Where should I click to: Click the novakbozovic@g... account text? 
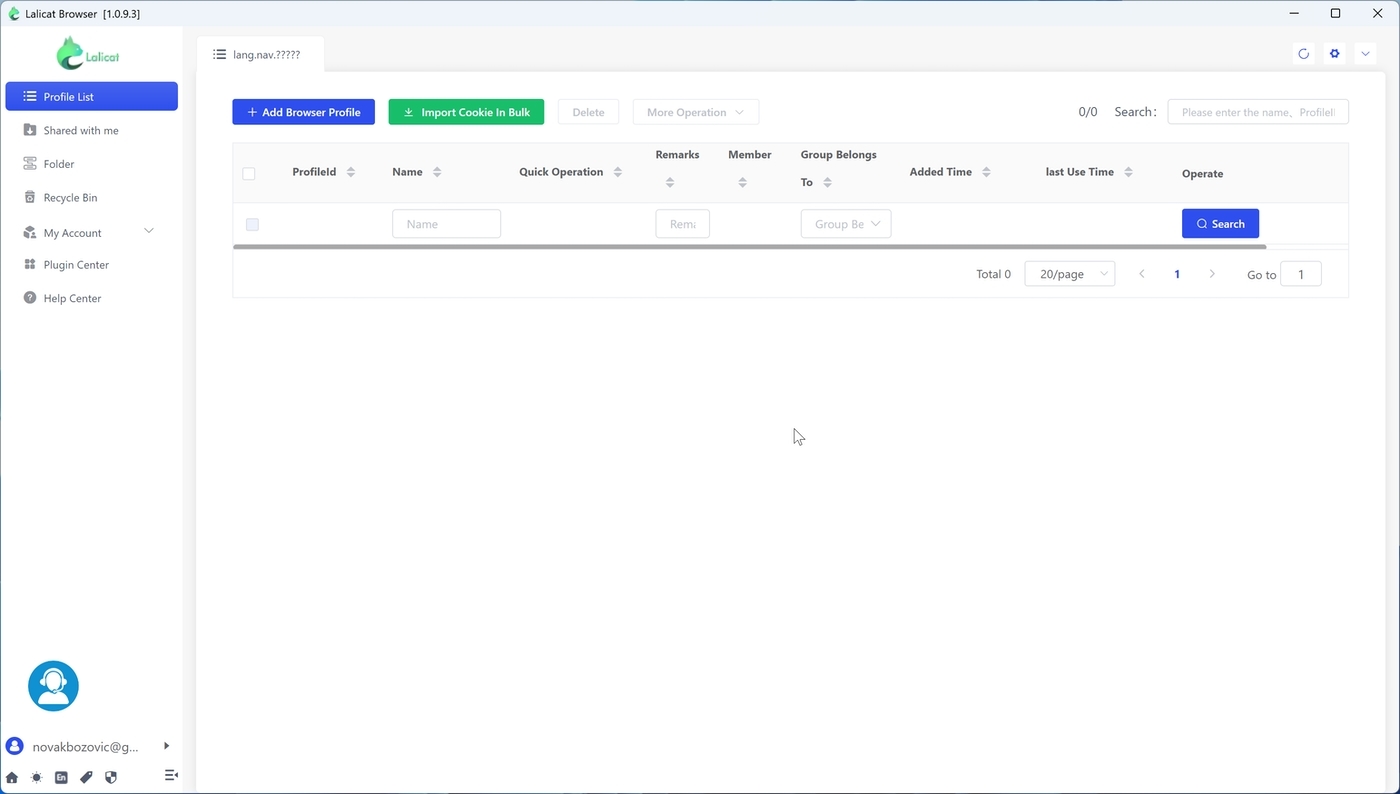85,747
